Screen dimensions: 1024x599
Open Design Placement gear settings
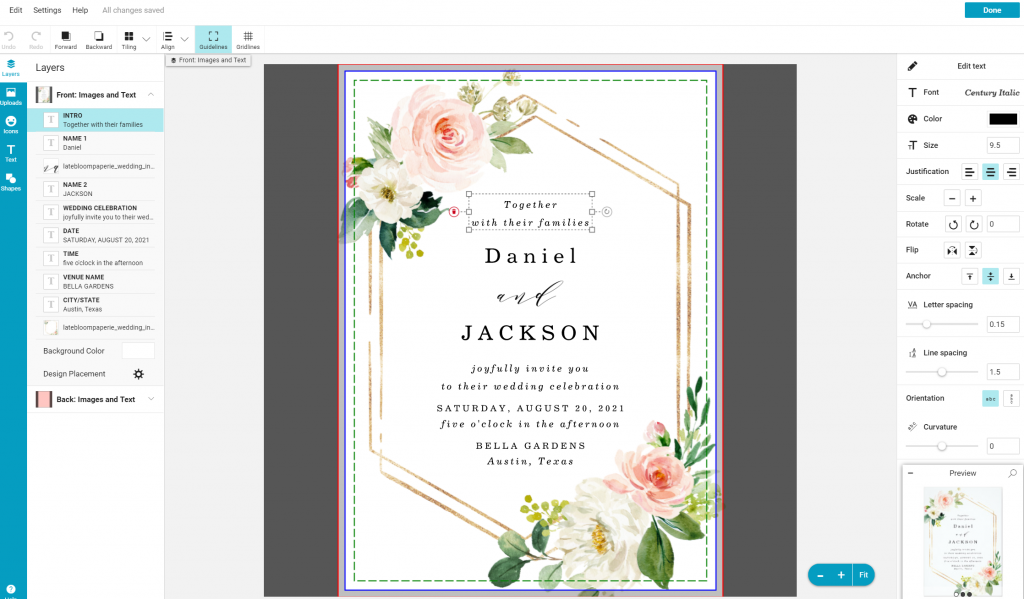click(x=138, y=374)
